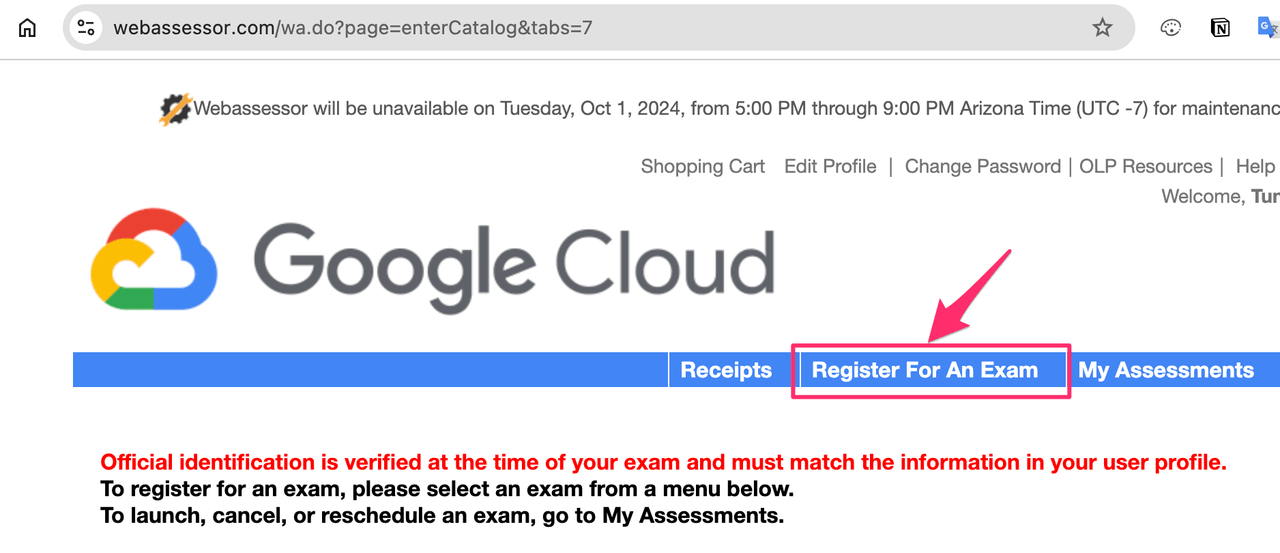Viewport: 1280px width, 553px height.
Task: Open the Change Password link
Action: coord(982,167)
